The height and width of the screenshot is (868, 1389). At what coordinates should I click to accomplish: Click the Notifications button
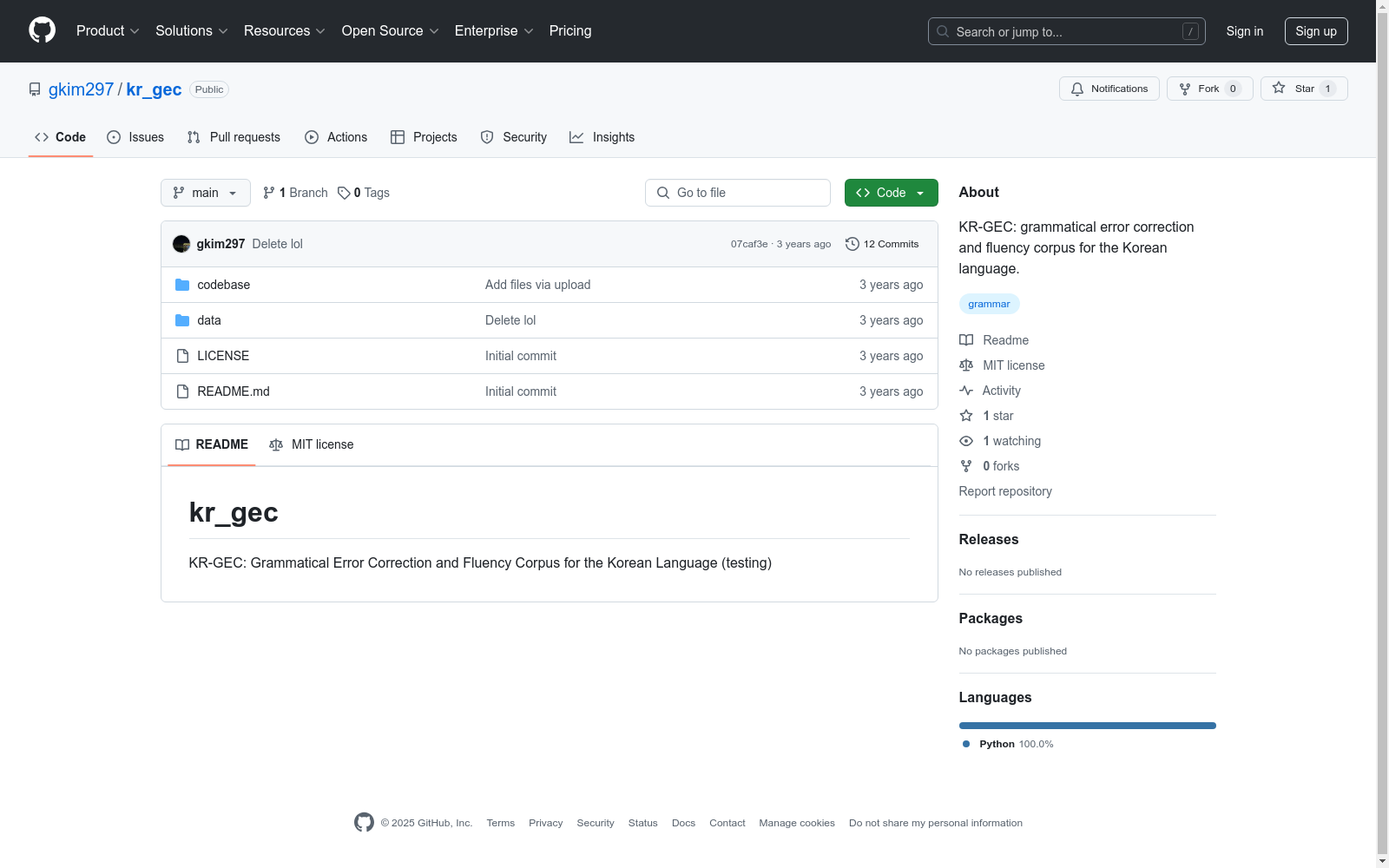tap(1109, 89)
